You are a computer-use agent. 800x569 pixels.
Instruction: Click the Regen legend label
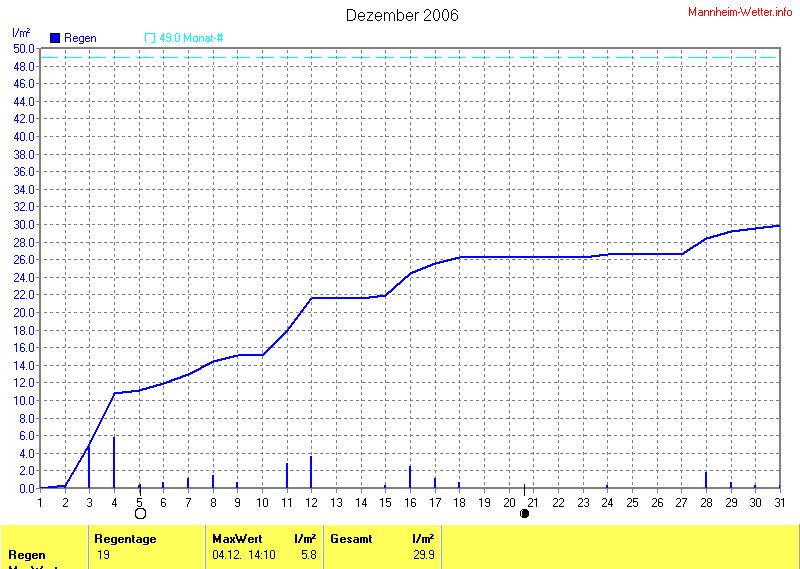[x=80, y=38]
